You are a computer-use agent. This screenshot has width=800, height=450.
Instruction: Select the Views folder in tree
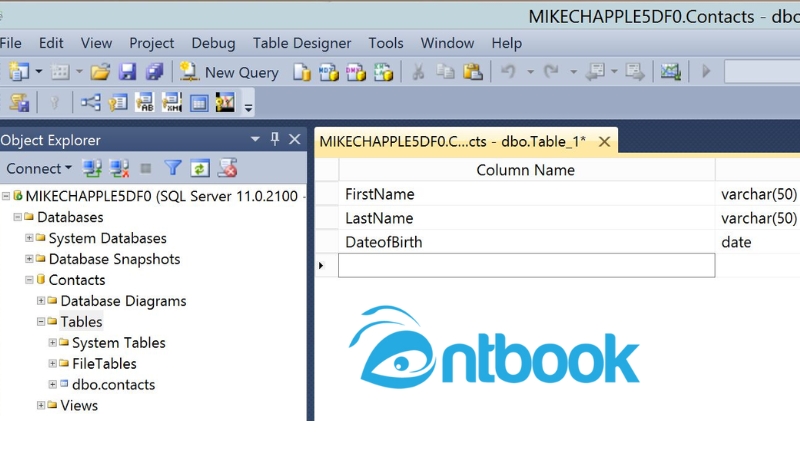79,405
